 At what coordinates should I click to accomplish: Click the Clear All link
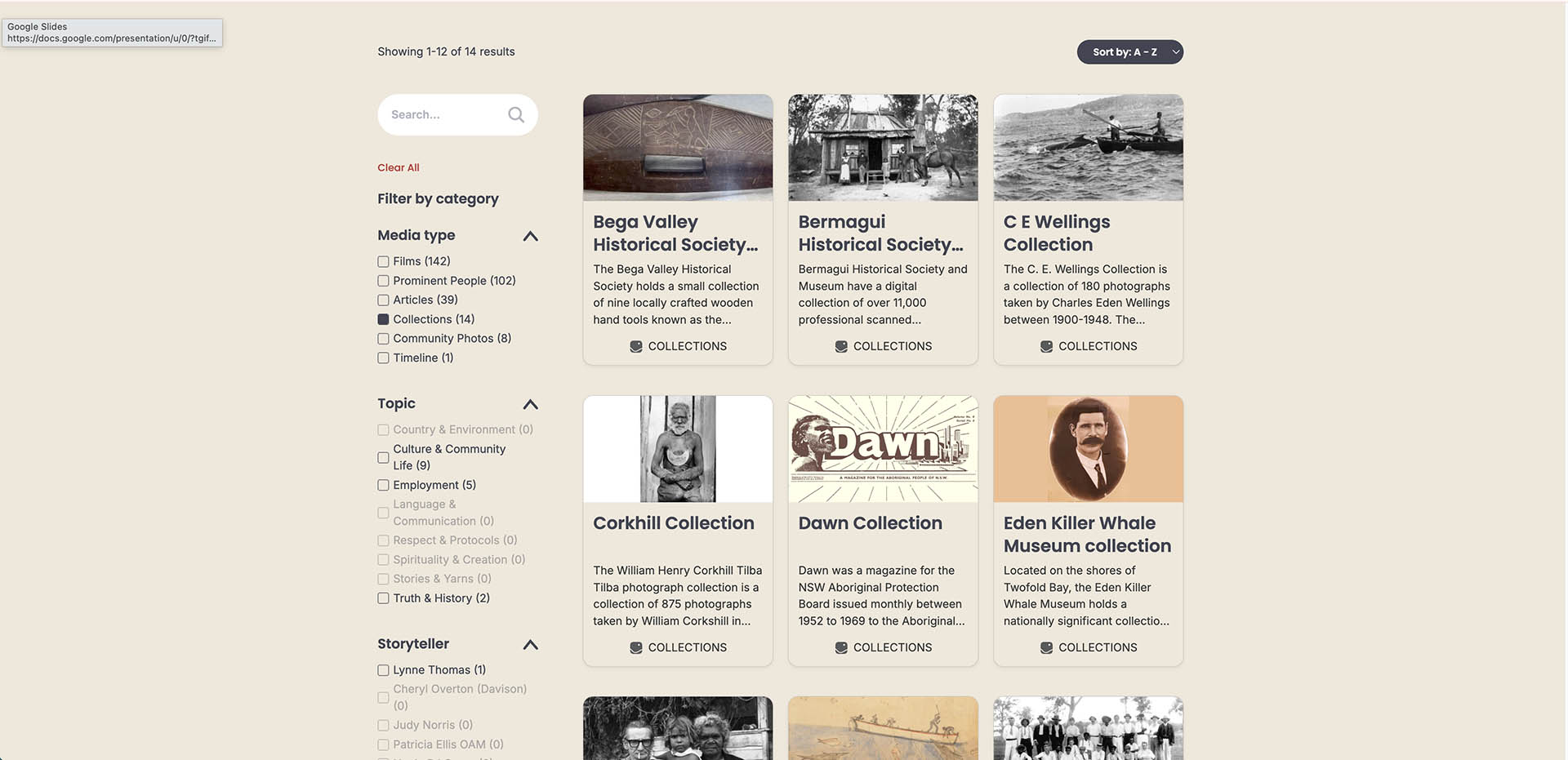tap(399, 167)
